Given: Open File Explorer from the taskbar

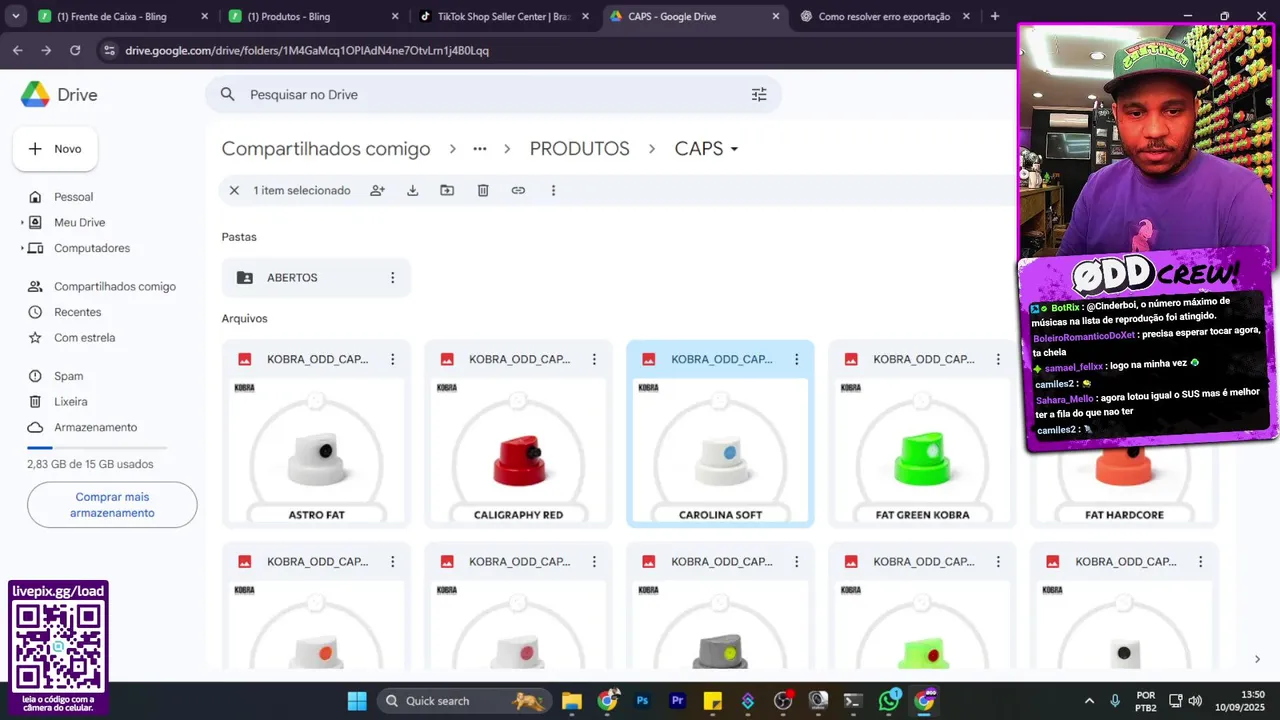Looking at the screenshot, I should click(x=571, y=701).
